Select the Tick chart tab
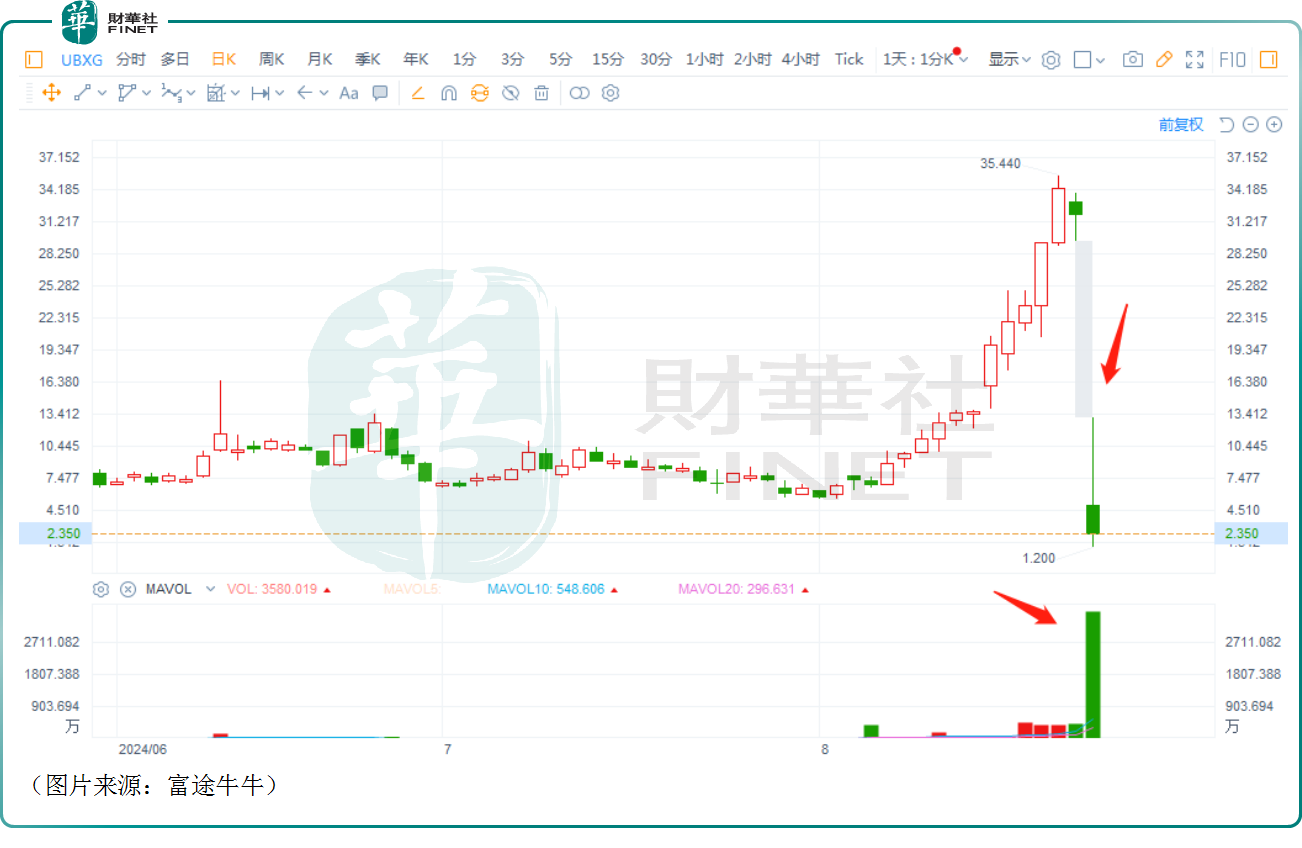1302x848 pixels. (849, 59)
